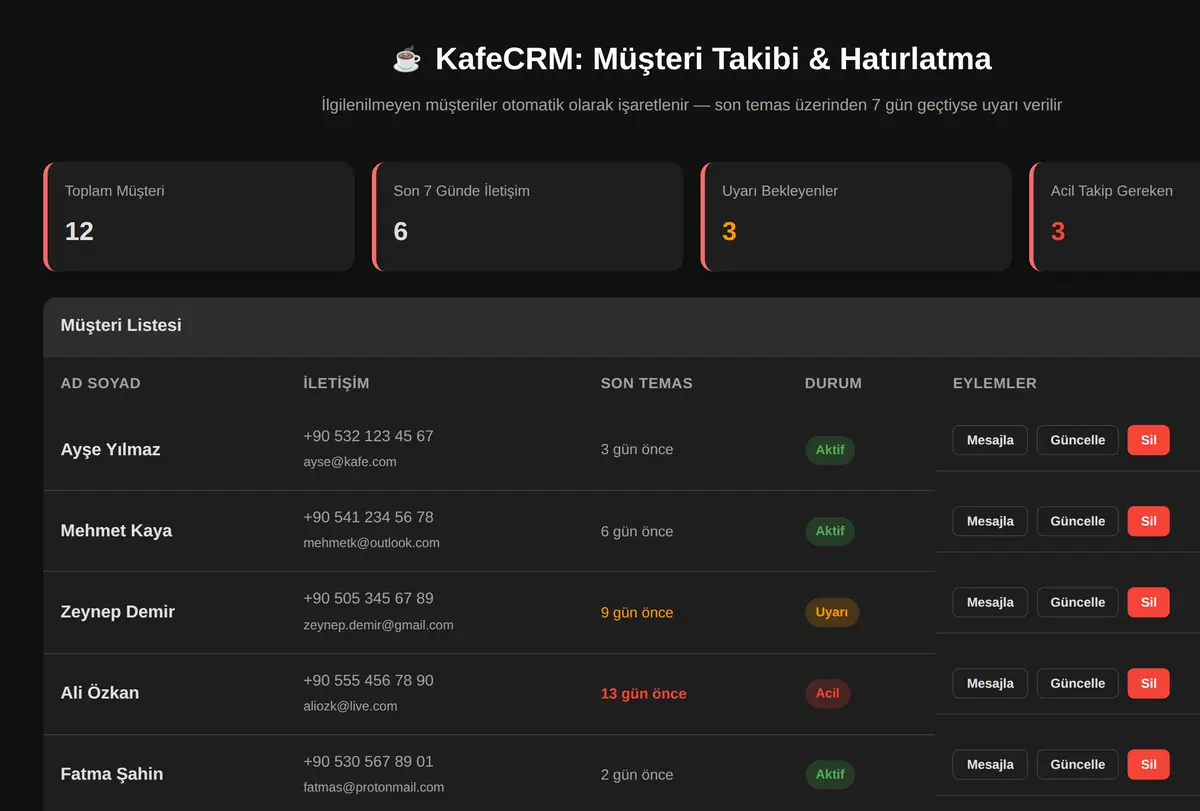Select the Zeynep Demir name cell
Viewport: 1200px width, 811px height.
pos(118,612)
